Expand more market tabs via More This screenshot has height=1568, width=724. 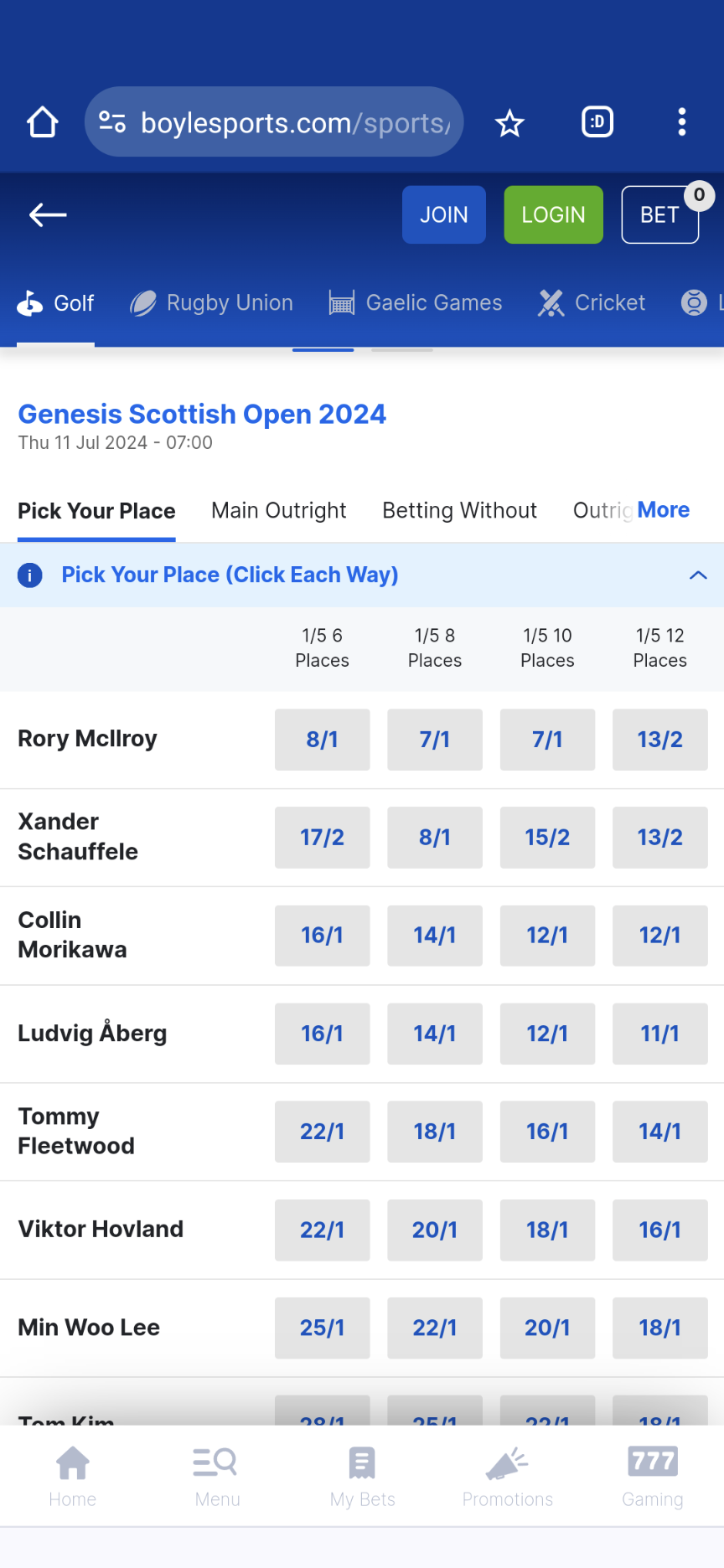[x=661, y=510]
